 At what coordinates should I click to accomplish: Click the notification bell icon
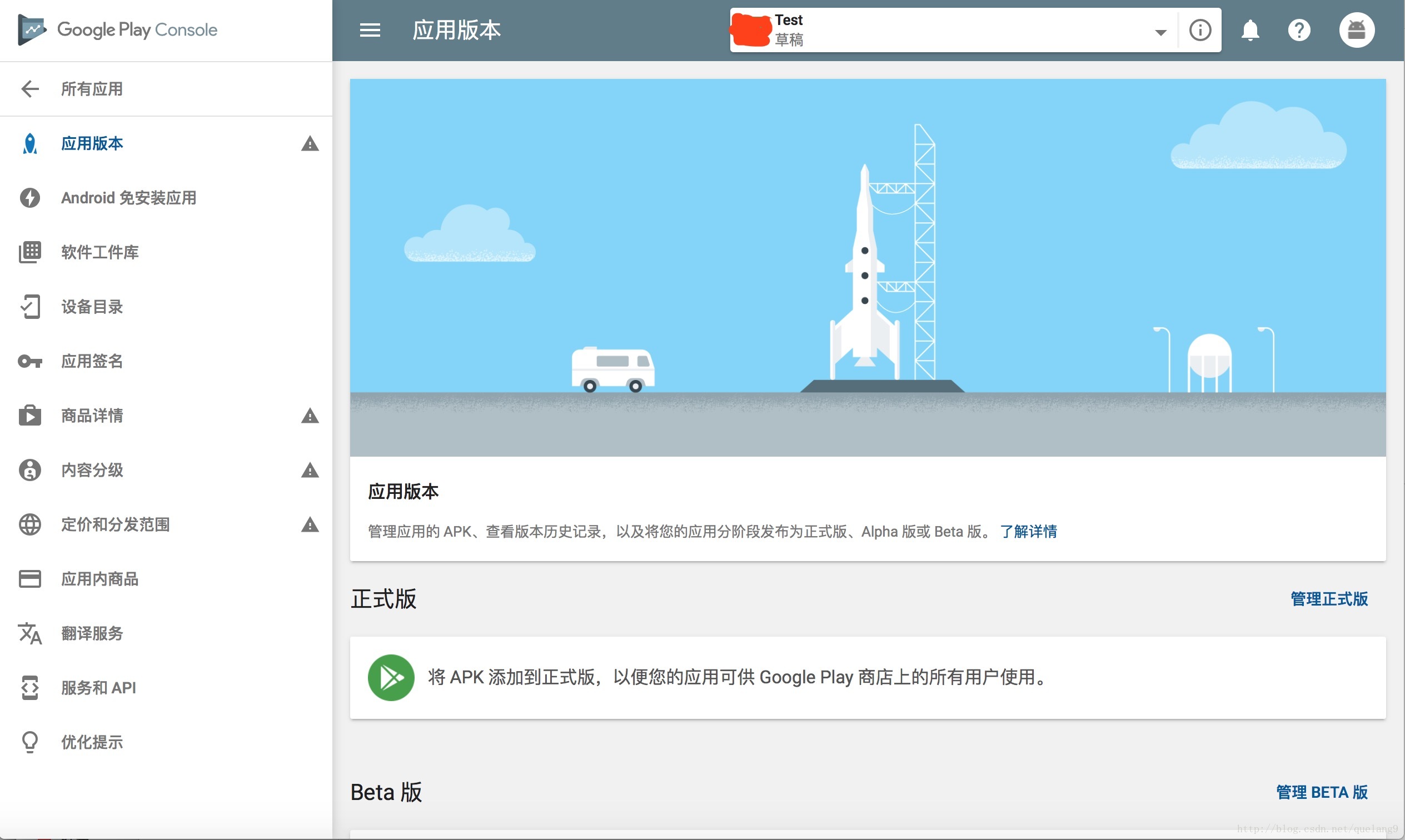pos(1249,31)
